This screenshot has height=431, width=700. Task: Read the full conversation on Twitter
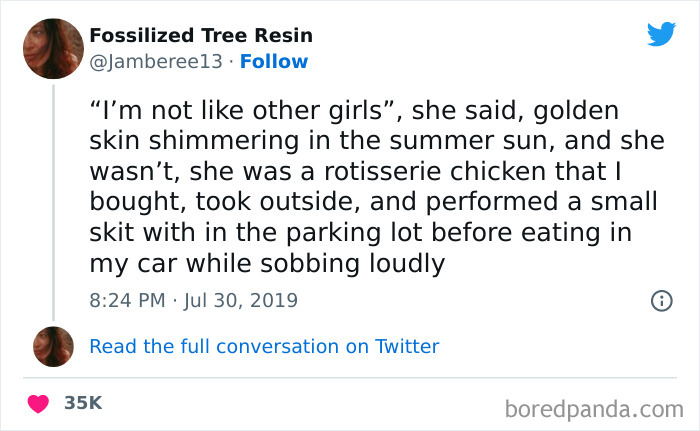click(264, 347)
